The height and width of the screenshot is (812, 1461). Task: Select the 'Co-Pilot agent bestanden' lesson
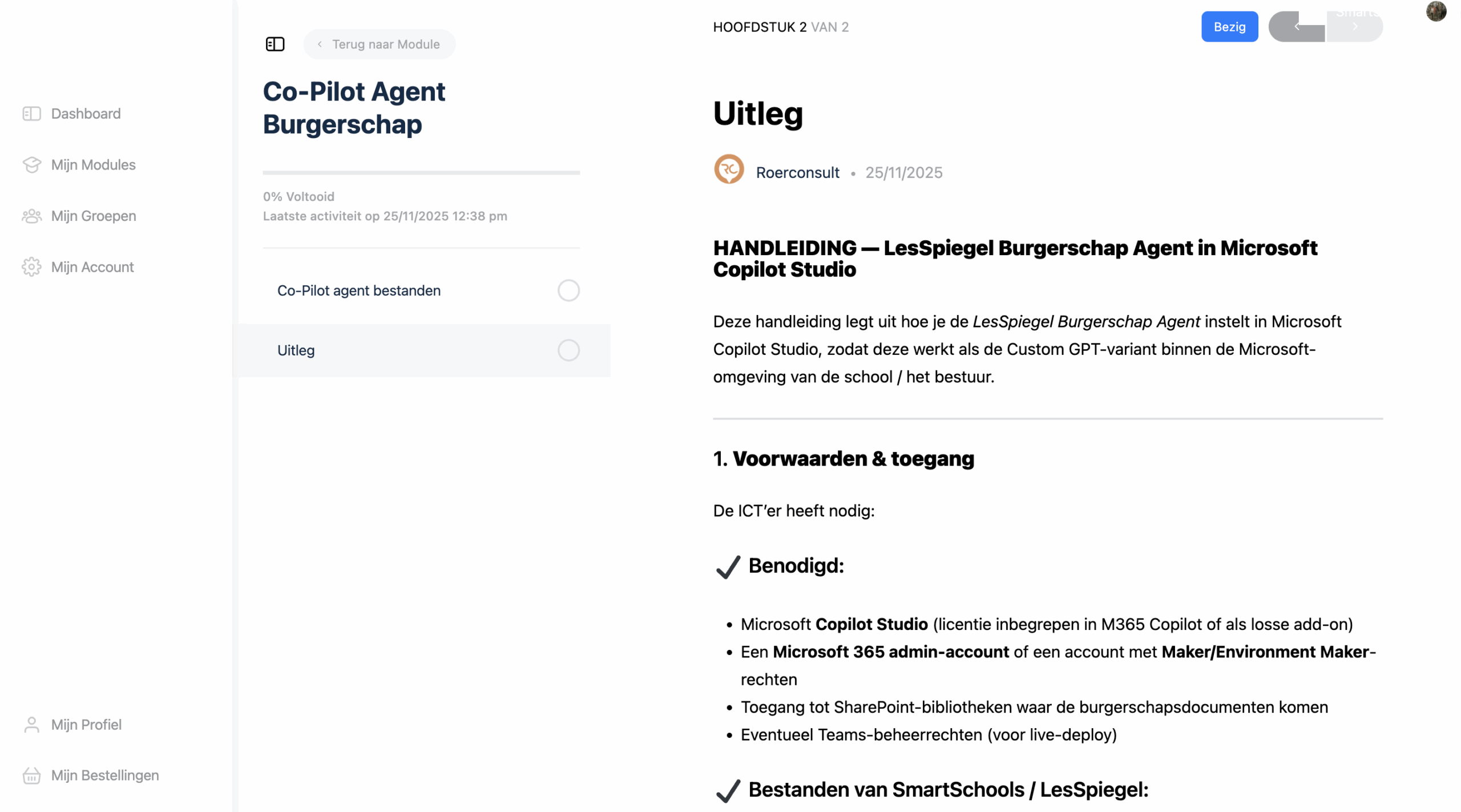(359, 290)
